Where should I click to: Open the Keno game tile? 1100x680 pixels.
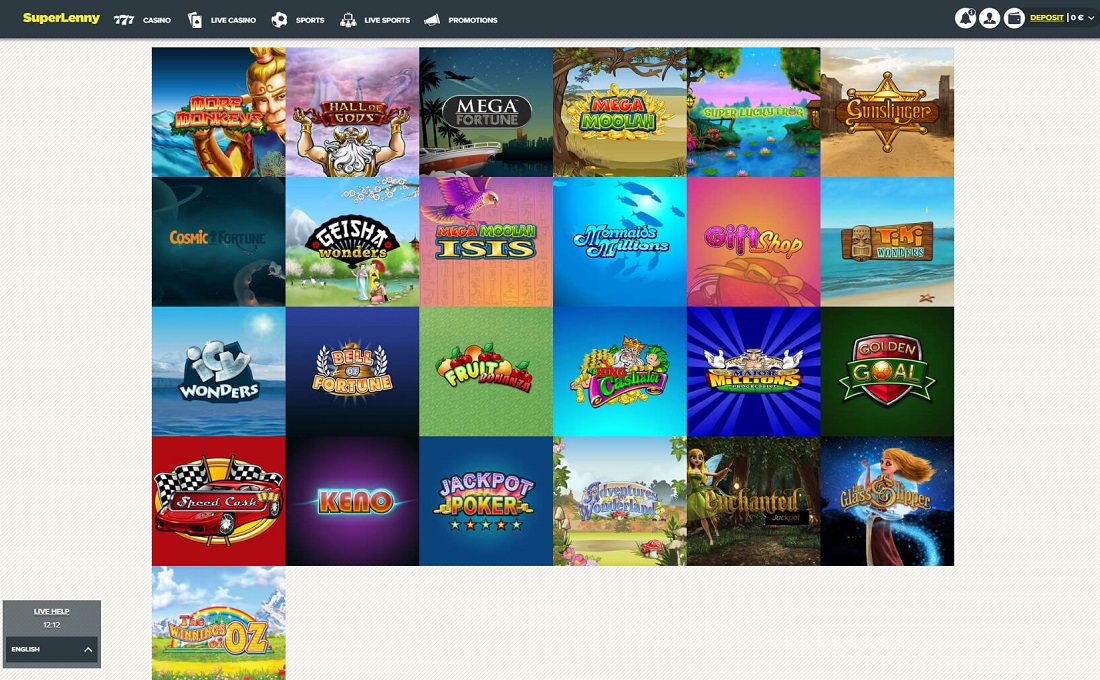352,501
